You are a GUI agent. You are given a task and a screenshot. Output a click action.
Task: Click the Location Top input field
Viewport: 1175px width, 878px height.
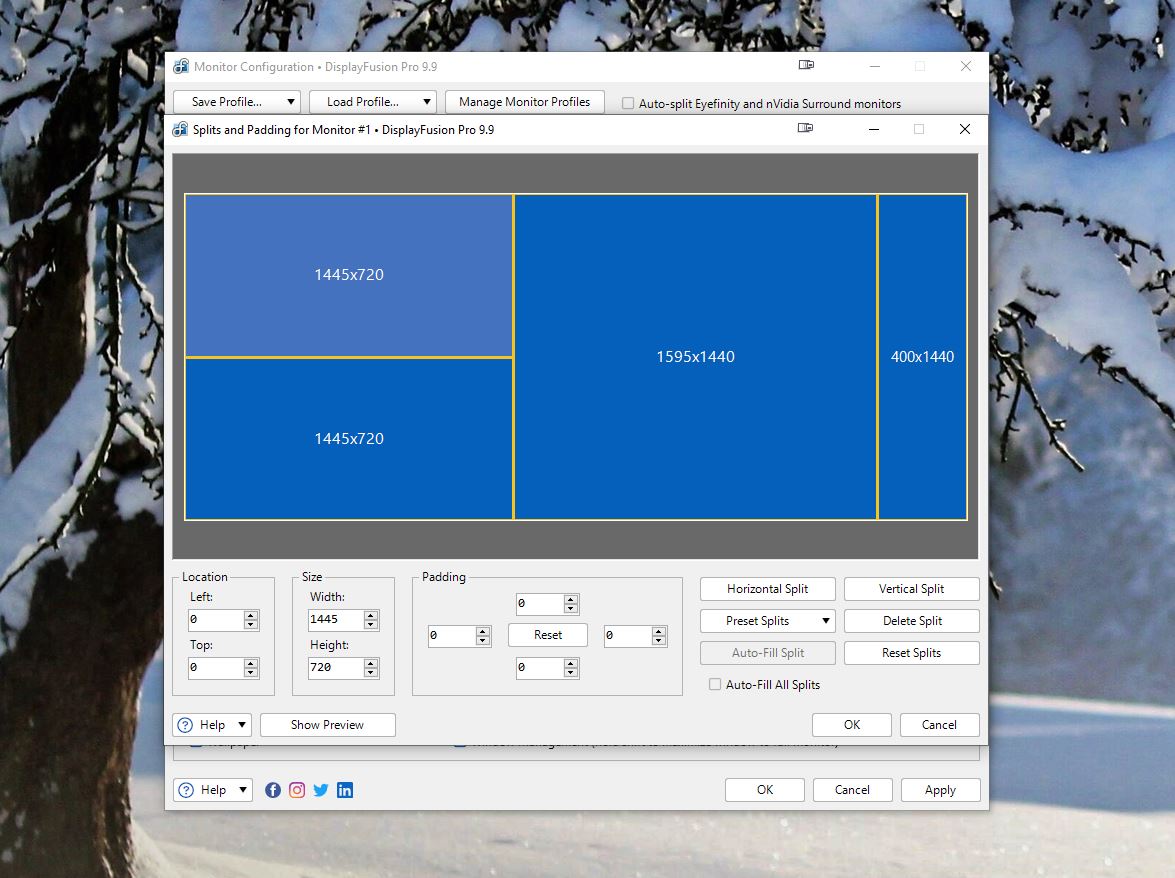[216, 667]
